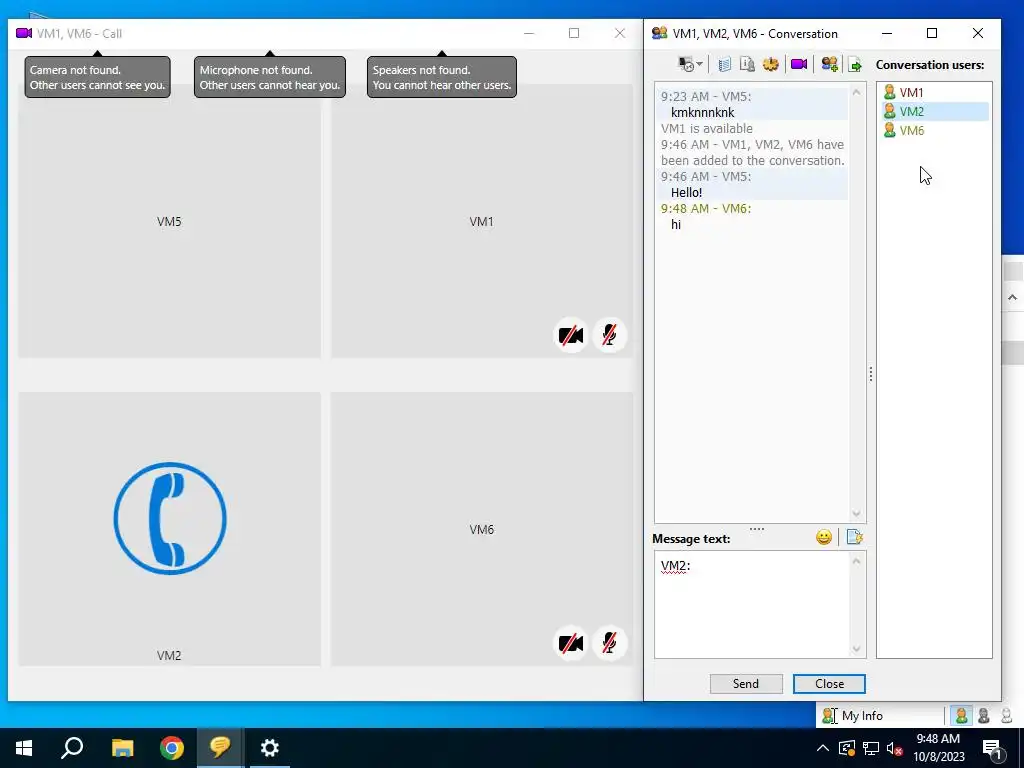Toggle VM6's camera-off icon
1024x768 pixels.
(x=571, y=643)
